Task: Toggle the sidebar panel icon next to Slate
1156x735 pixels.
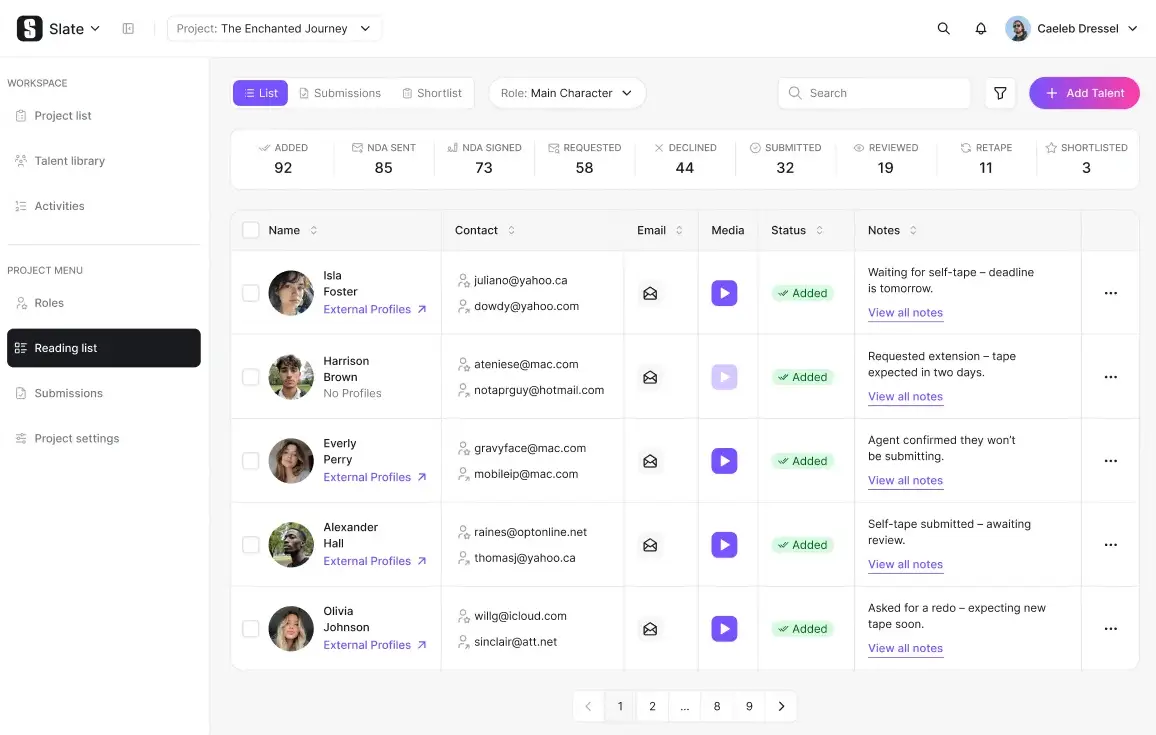Action: coord(128,28)
